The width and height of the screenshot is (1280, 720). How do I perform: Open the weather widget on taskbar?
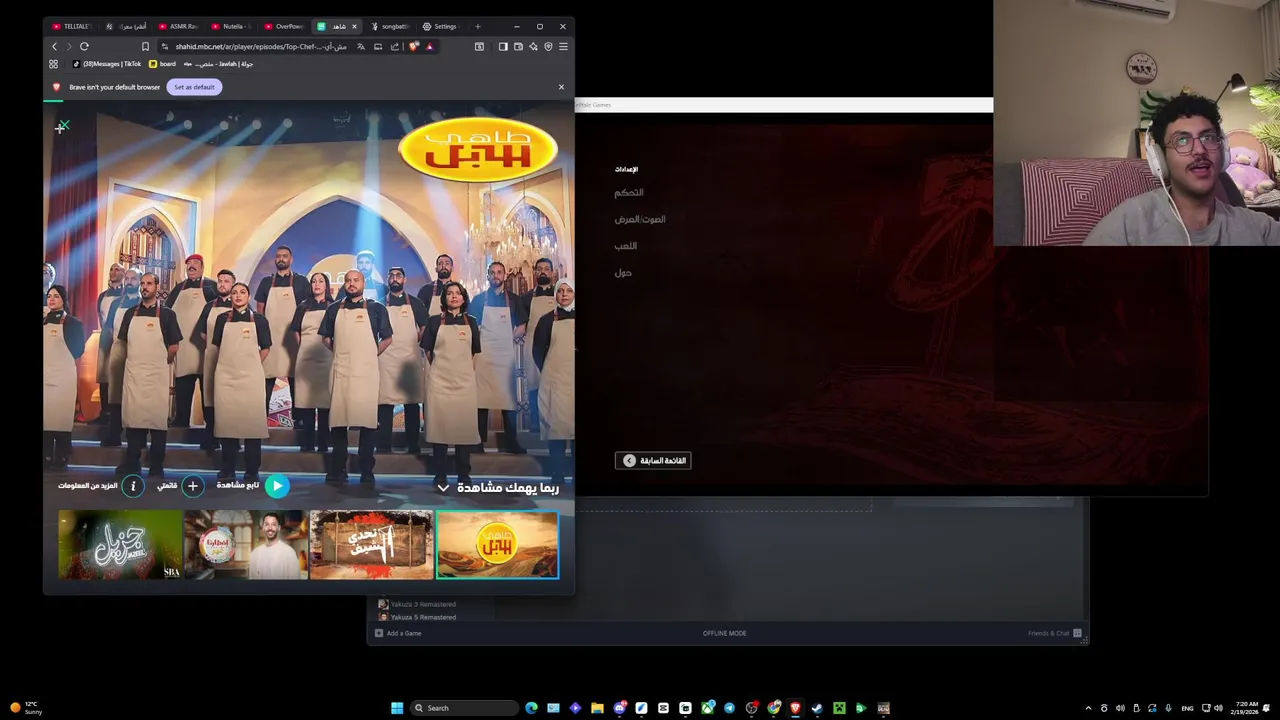26,708
